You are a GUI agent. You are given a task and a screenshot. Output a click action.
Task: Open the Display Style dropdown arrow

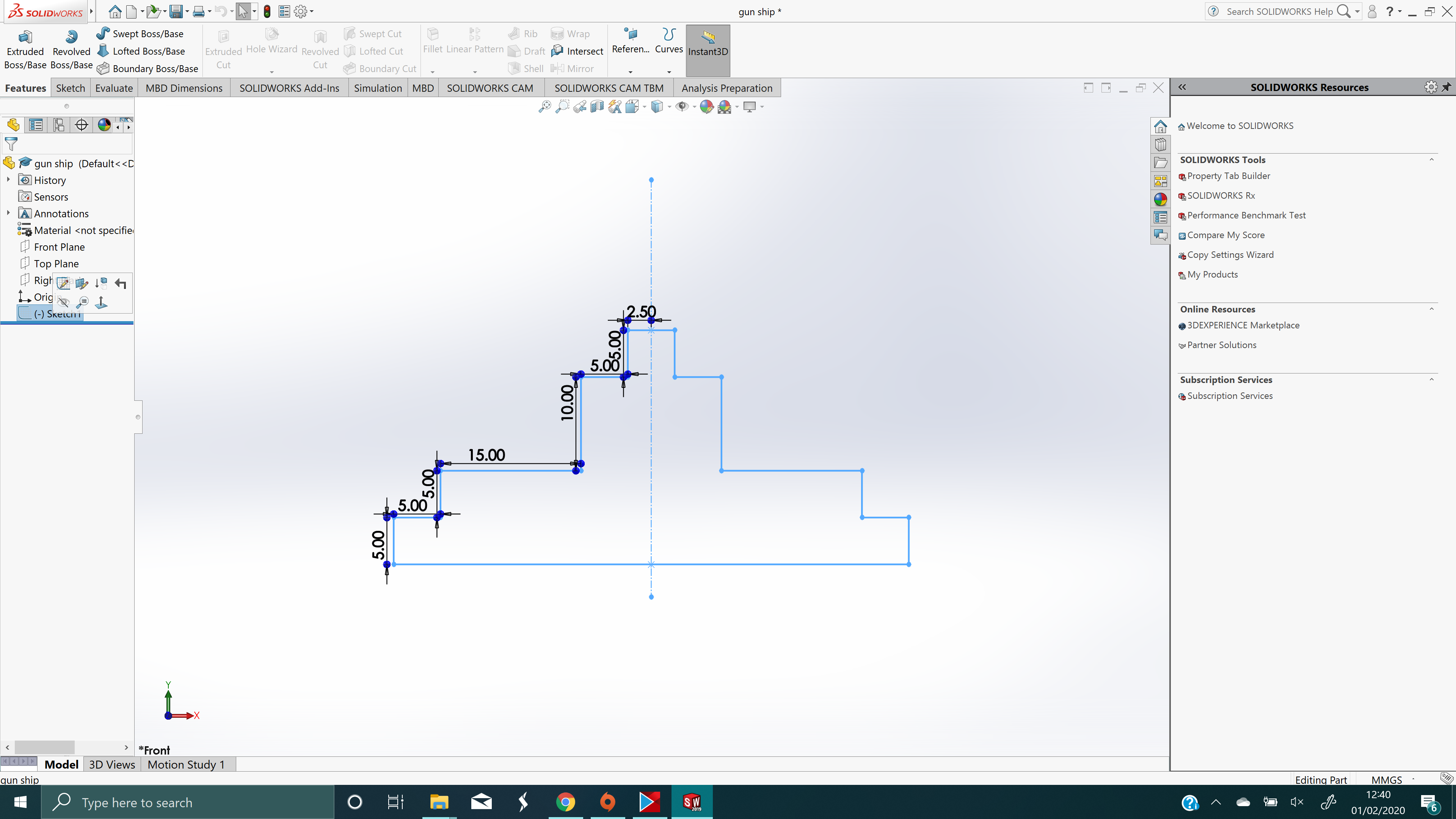(669, 107)
